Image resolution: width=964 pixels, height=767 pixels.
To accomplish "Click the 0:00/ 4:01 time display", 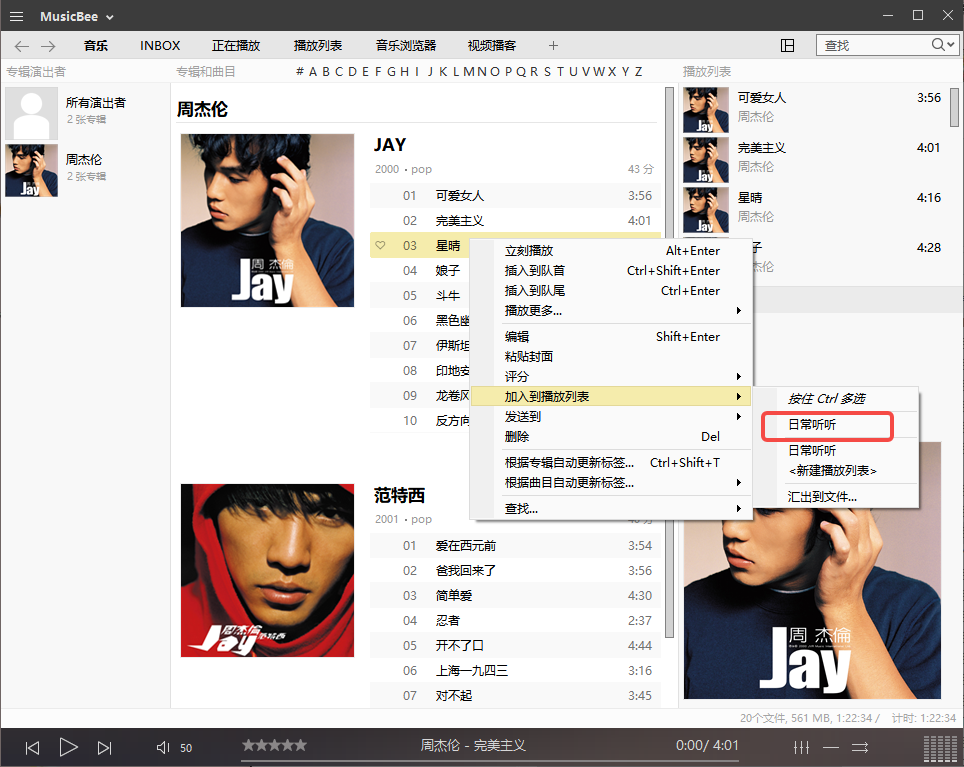I will click(707, 745).
